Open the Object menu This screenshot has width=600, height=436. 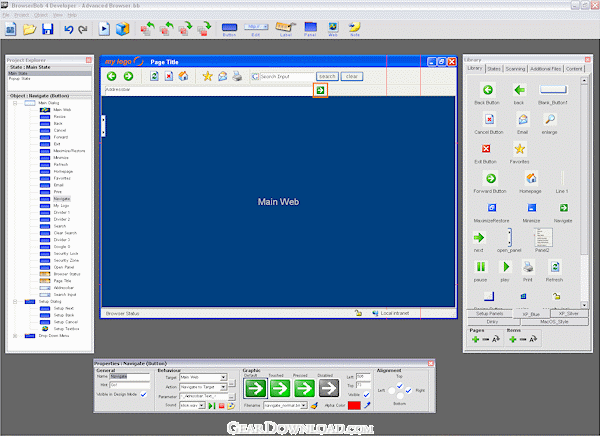click(41, 15)
